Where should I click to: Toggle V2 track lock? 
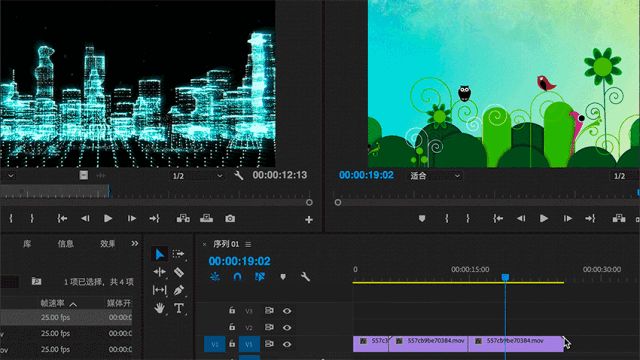[x=232, y=327]
